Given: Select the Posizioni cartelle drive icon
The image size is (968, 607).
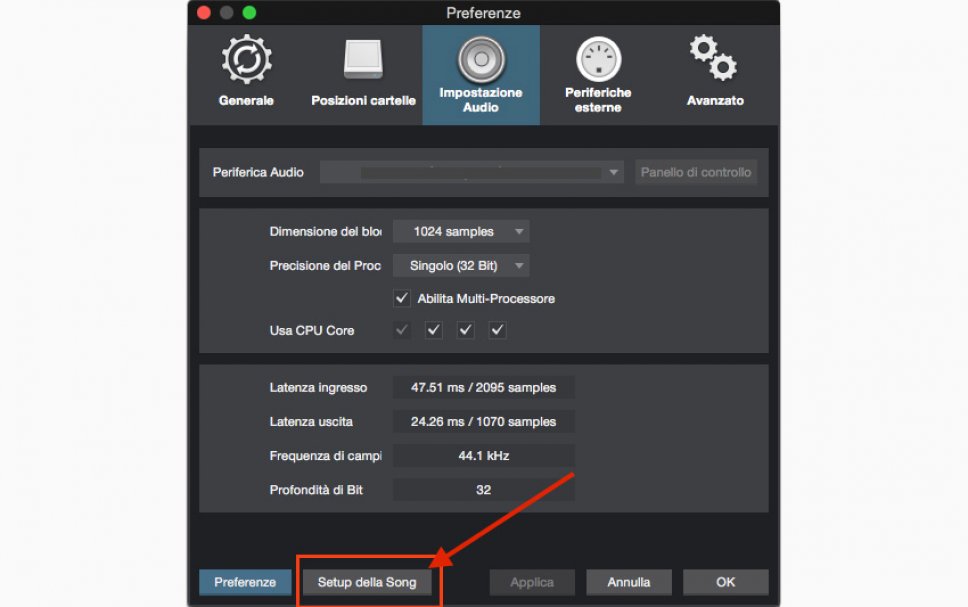Looking at the screenshot, I should (x=363, y=62).
